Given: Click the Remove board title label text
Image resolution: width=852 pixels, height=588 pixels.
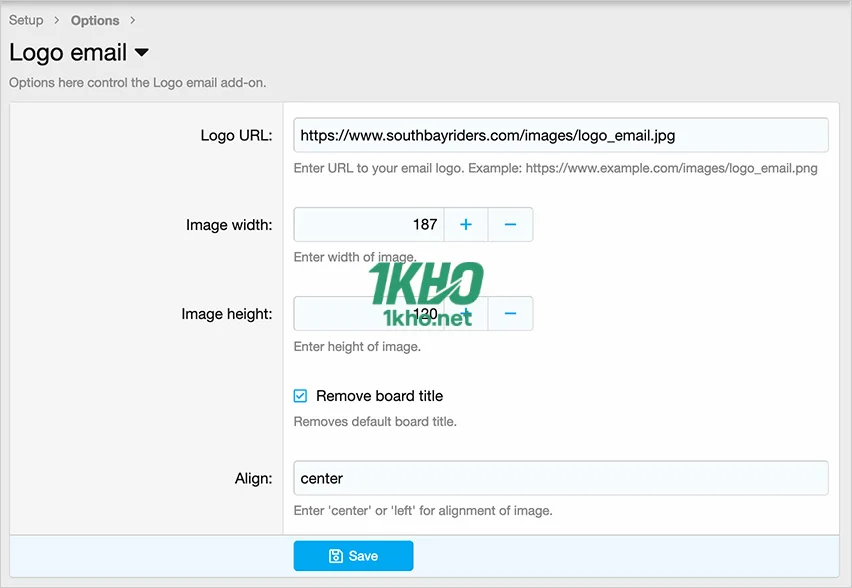Looking at the screenshot, I should click(x=379, y=396).
